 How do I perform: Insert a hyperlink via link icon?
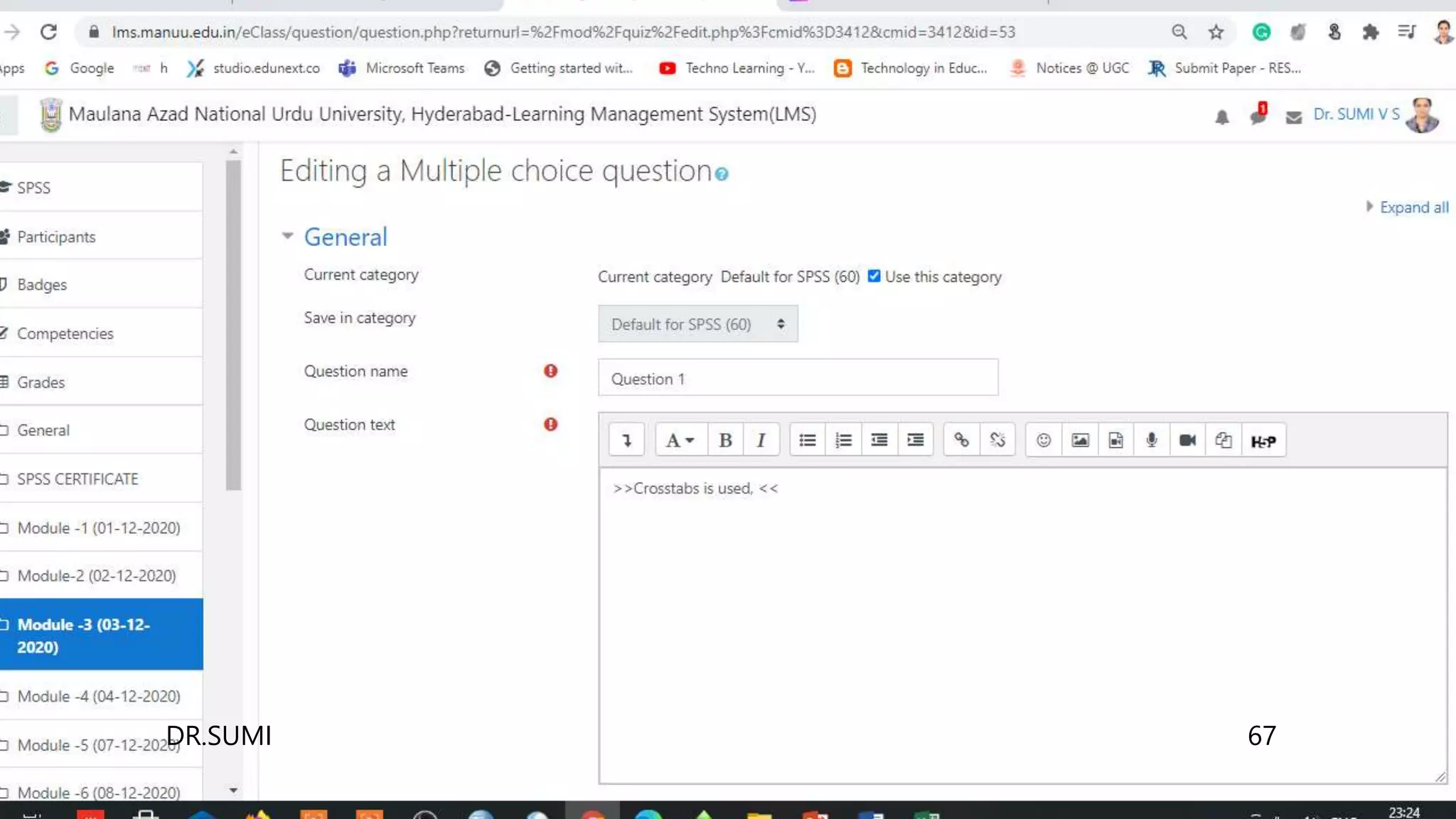(x=961, y=440)
